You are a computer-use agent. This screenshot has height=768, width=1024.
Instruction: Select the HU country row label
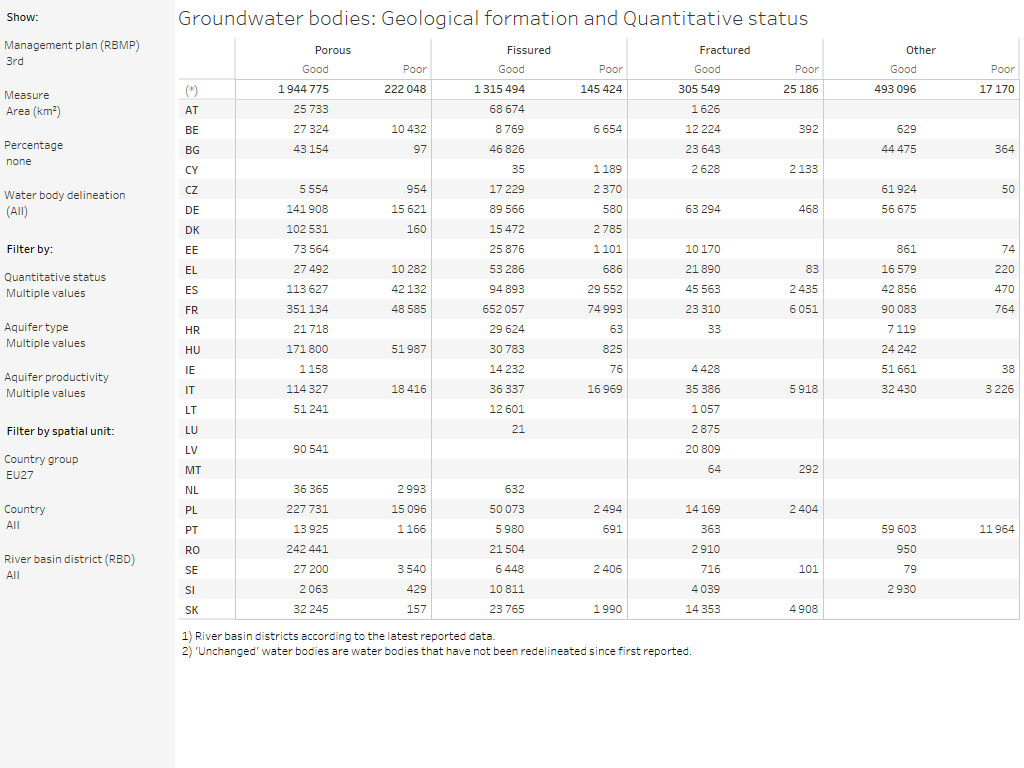192,350
